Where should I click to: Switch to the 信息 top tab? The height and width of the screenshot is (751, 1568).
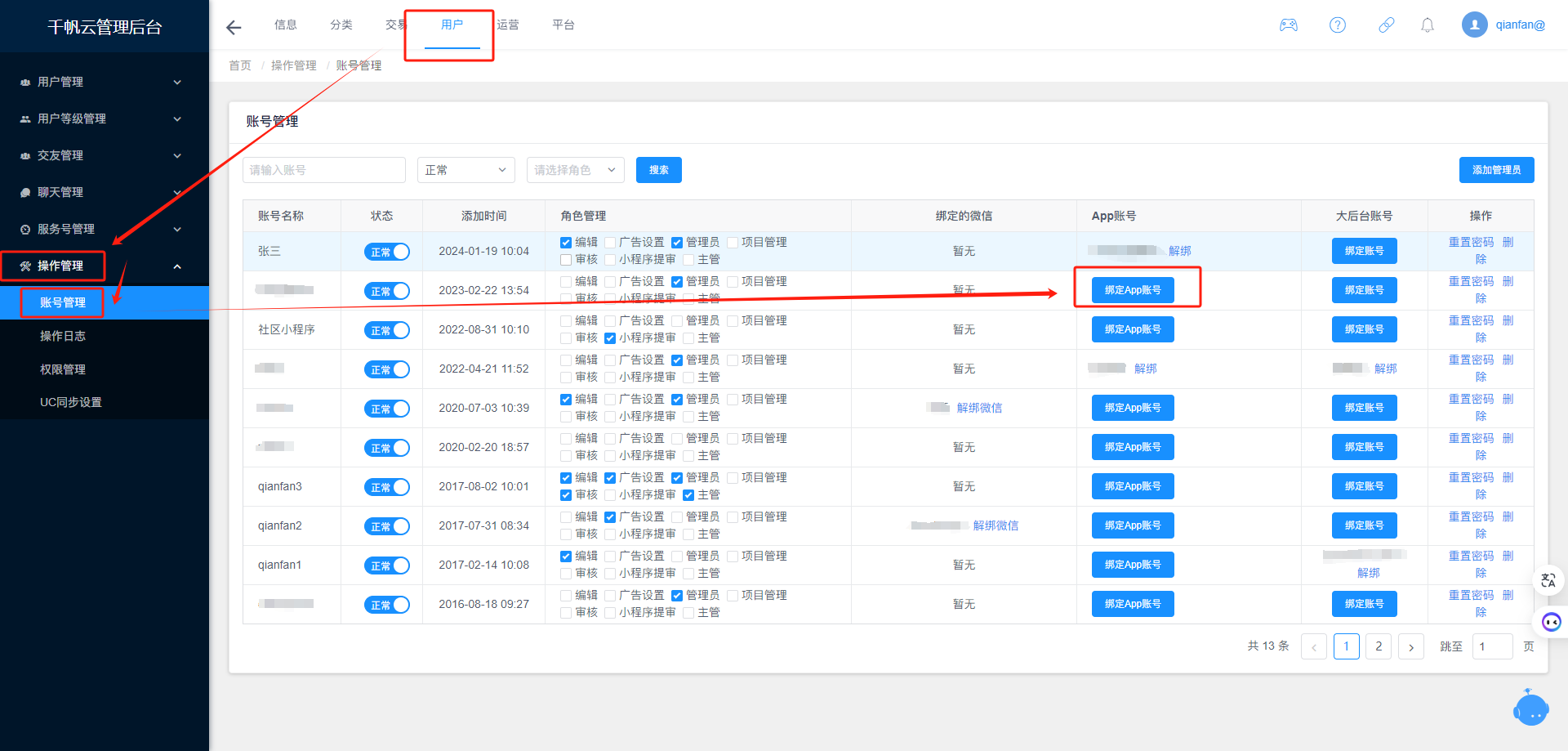coord(286,25)
